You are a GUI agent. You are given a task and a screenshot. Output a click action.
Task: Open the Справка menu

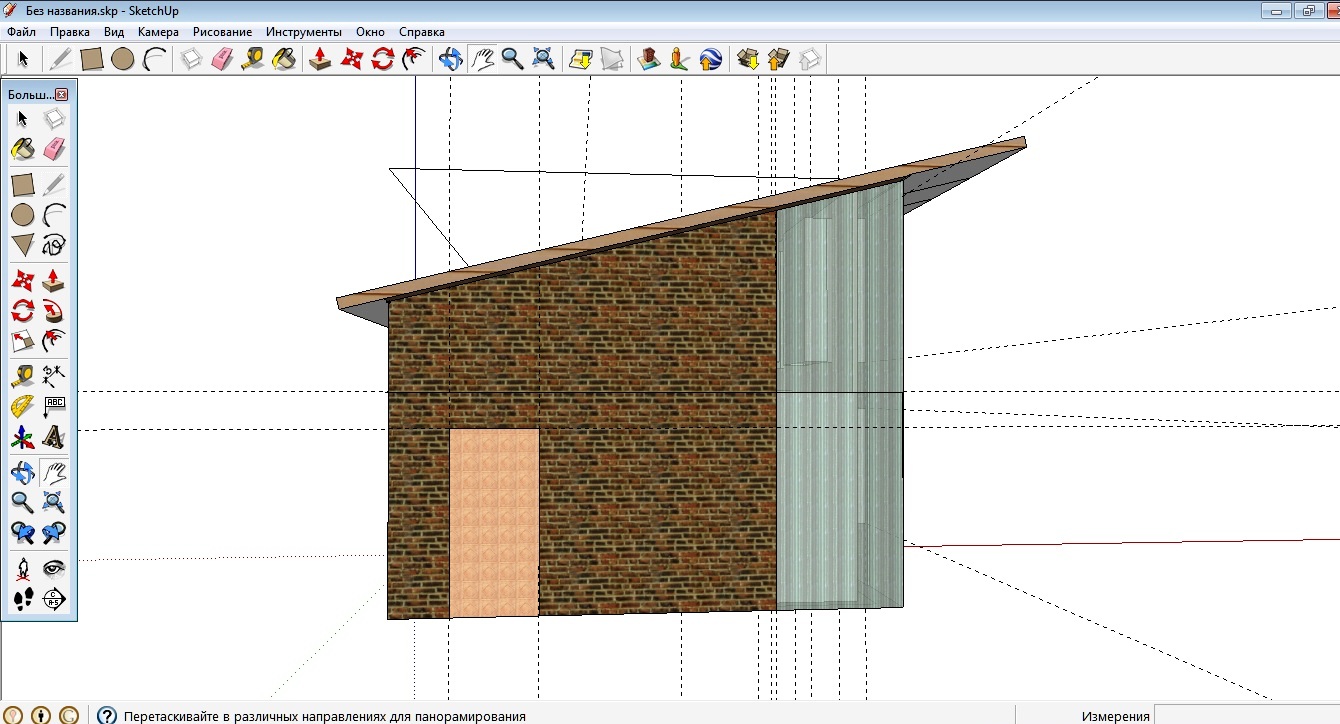point(422,32)
